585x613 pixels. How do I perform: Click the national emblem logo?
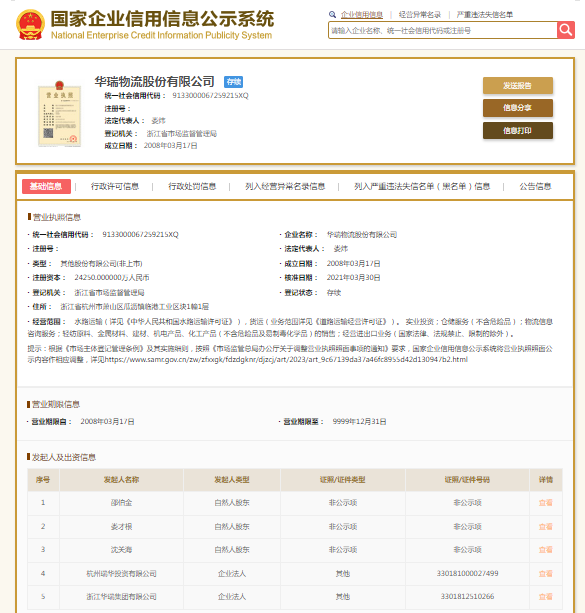pyautogui.click(x=30, y=25)
